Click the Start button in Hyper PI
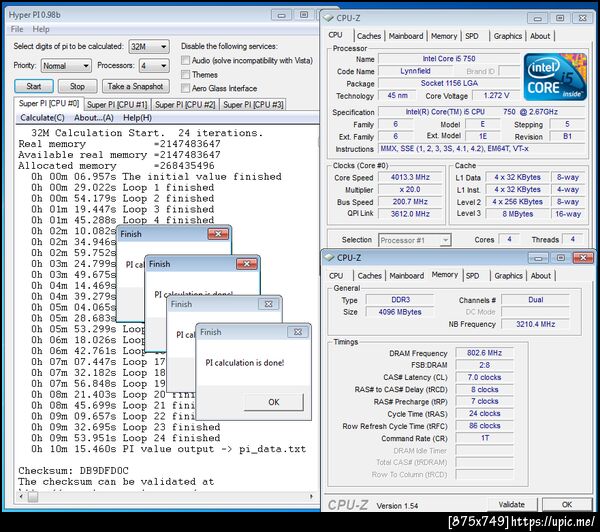 pos(34,86)
